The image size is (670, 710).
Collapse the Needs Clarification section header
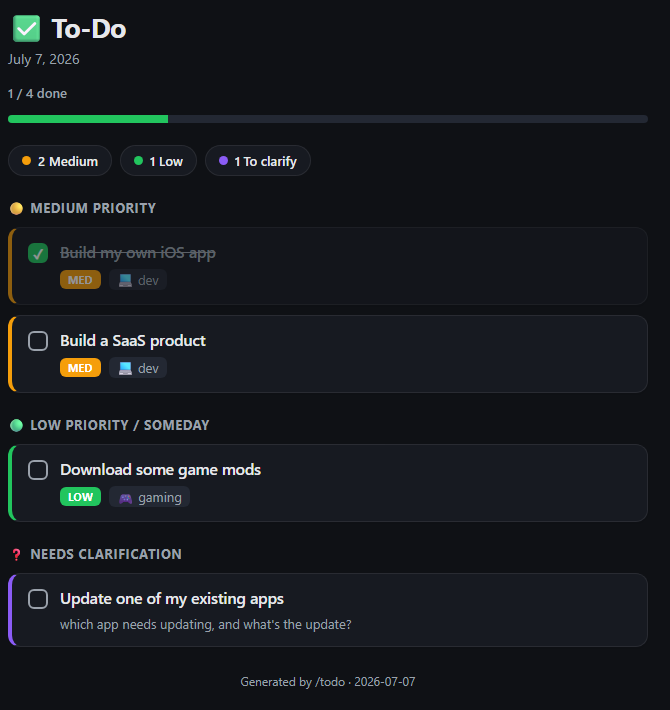pyautogui.click(x=106, y=554)
